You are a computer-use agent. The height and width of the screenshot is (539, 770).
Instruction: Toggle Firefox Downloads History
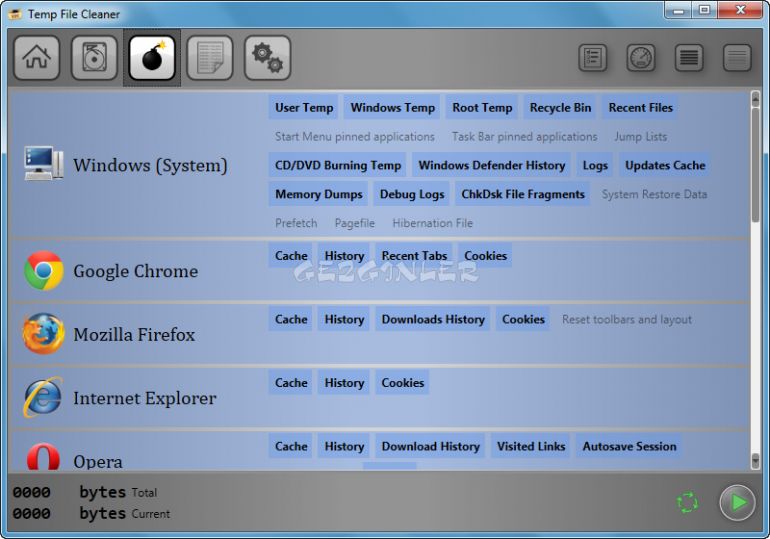(x=433, y=319)
